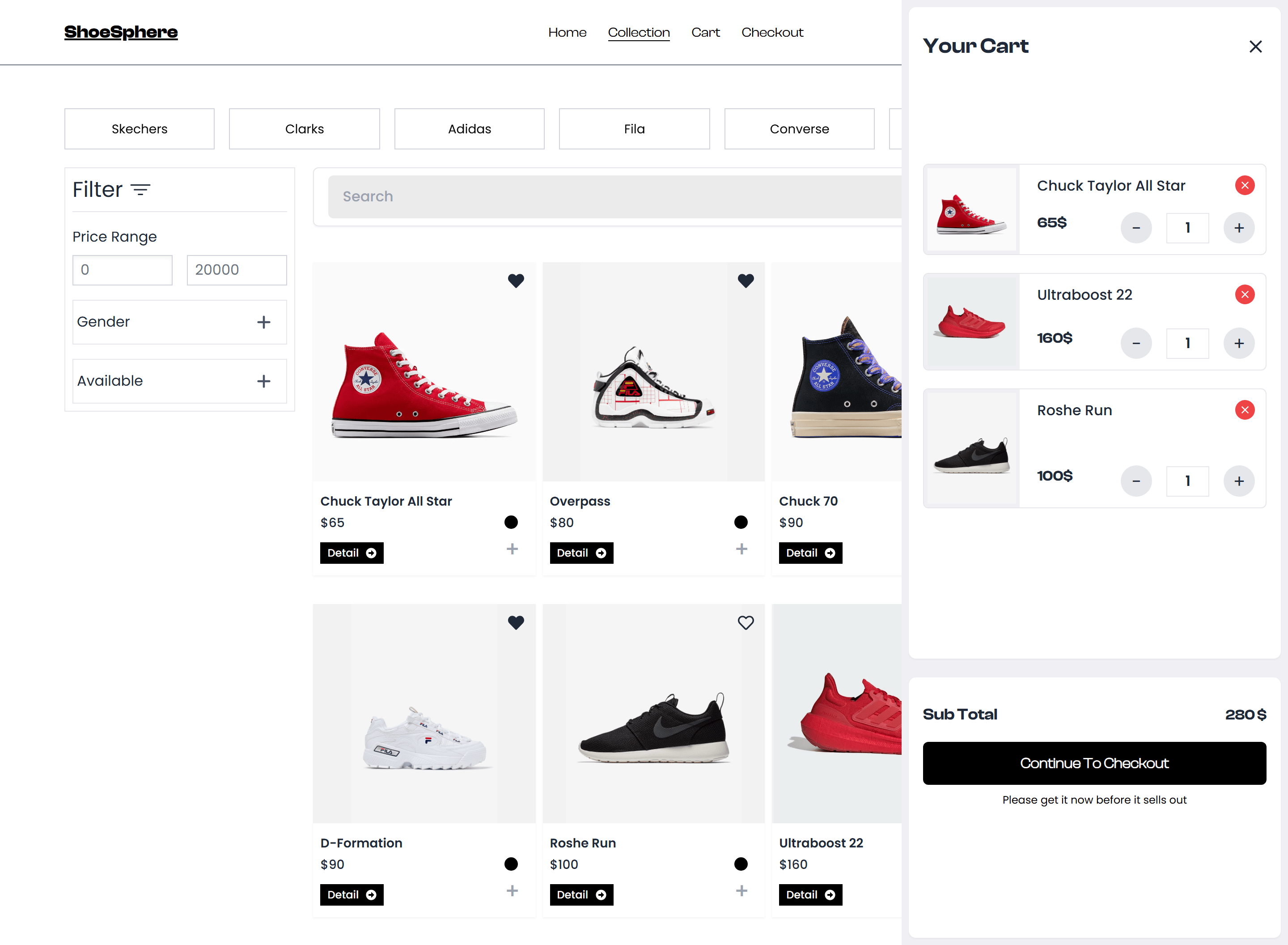Click Ultraboost 22 quantity field in cart

click(x=1187, y=343)
